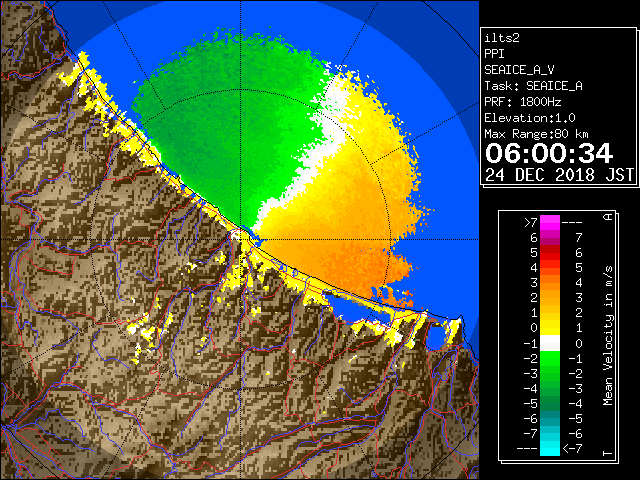
Task: Click the '<-7' legend label
Action: click(572, 448)
